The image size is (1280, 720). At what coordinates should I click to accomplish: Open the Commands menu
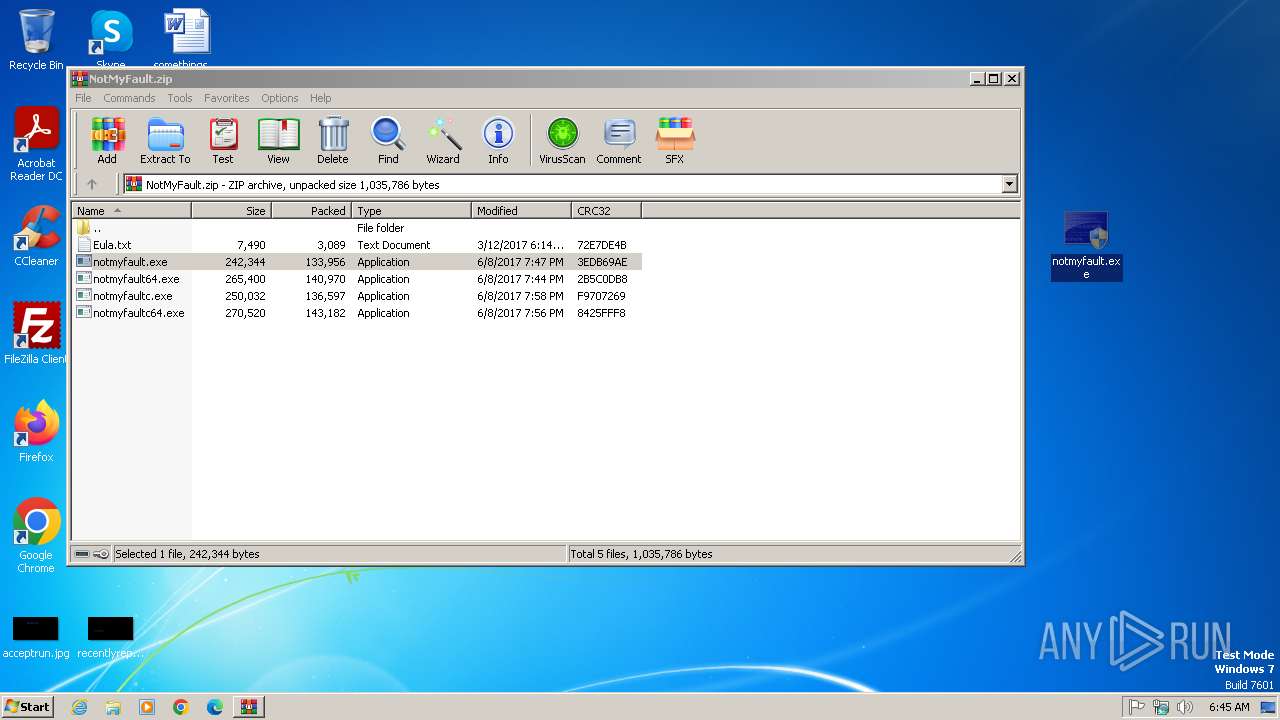129,98
